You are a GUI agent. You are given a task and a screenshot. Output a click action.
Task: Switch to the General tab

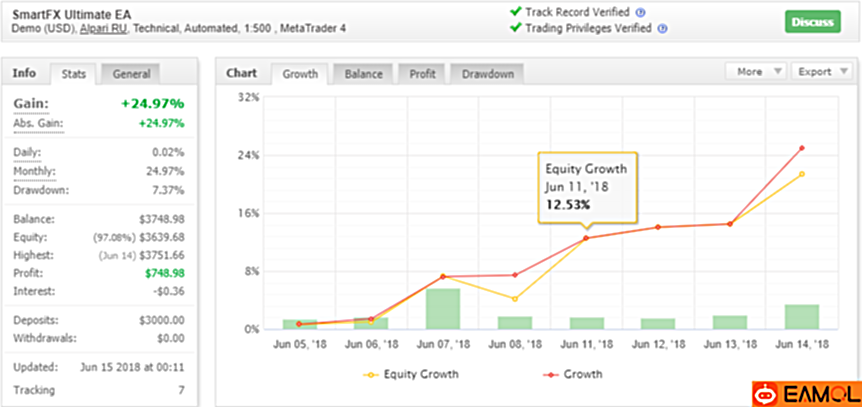[131, 74]
